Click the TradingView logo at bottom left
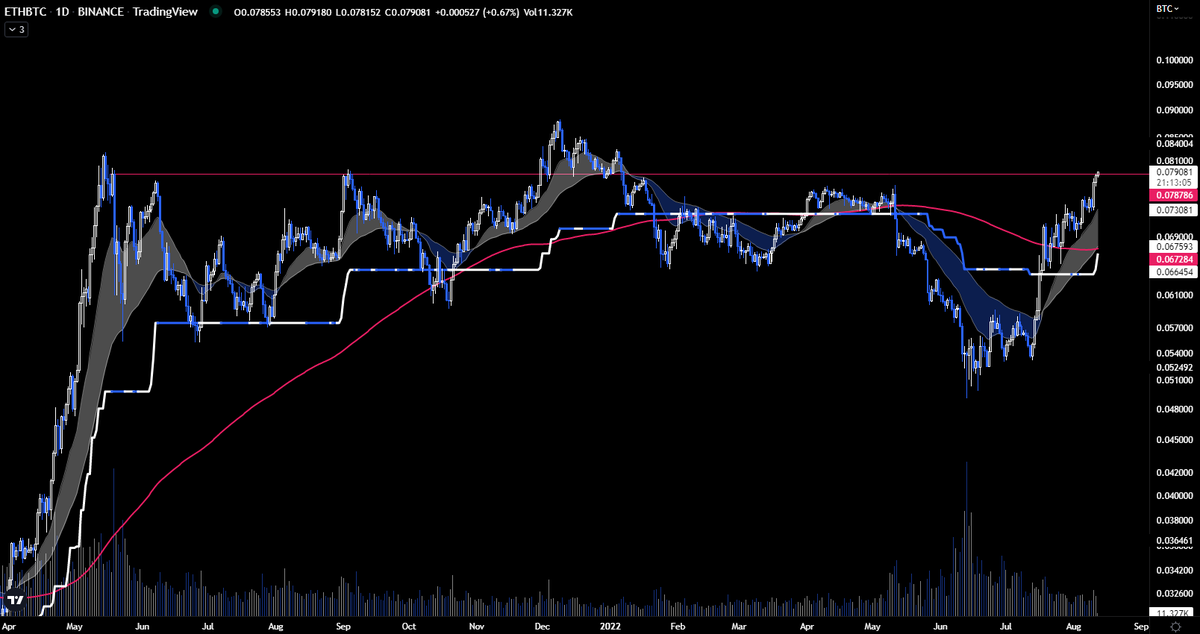The image size is (1200, 634). (16, 602)
